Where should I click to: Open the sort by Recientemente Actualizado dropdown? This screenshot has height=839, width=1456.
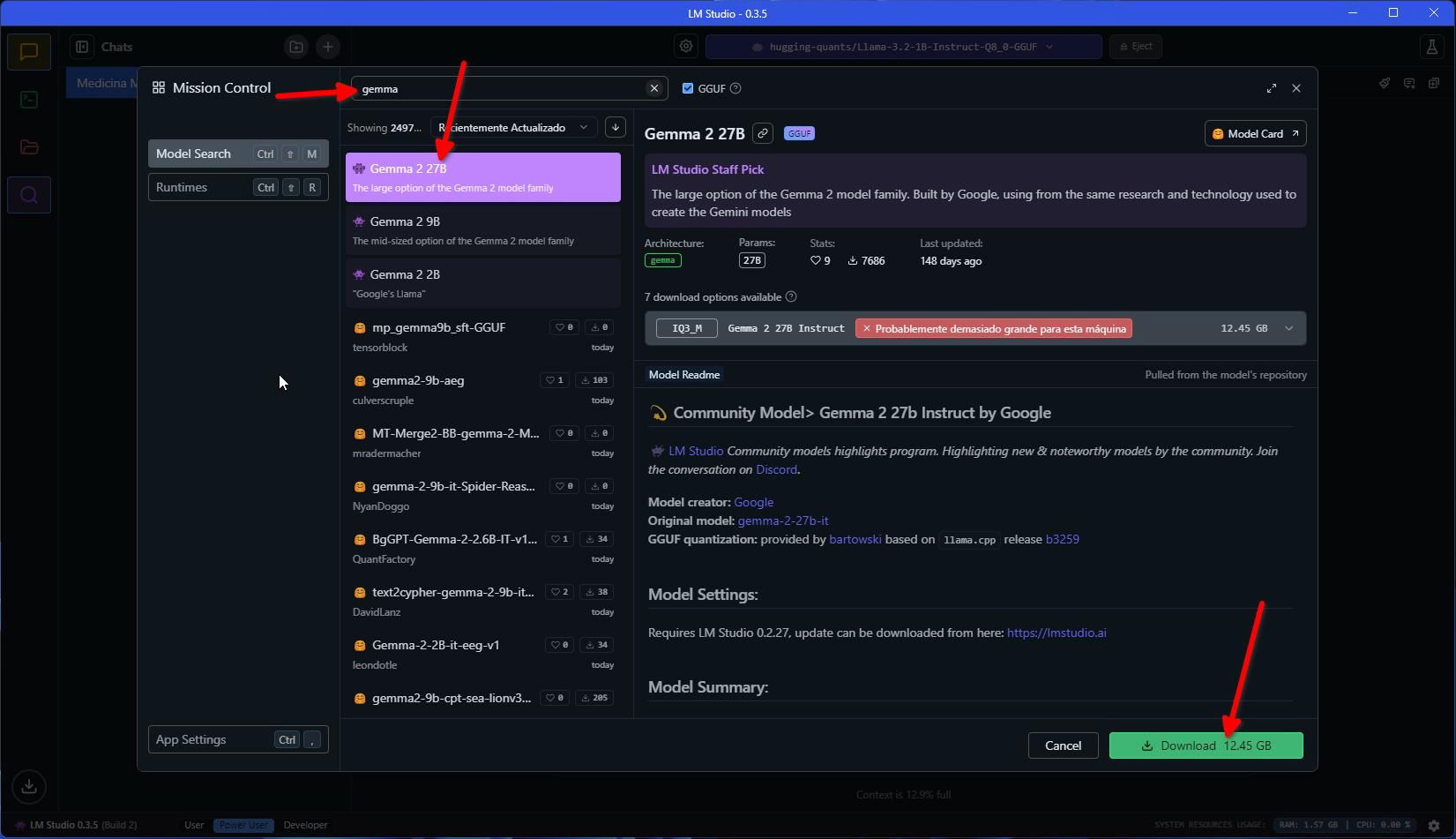point(513,128)
